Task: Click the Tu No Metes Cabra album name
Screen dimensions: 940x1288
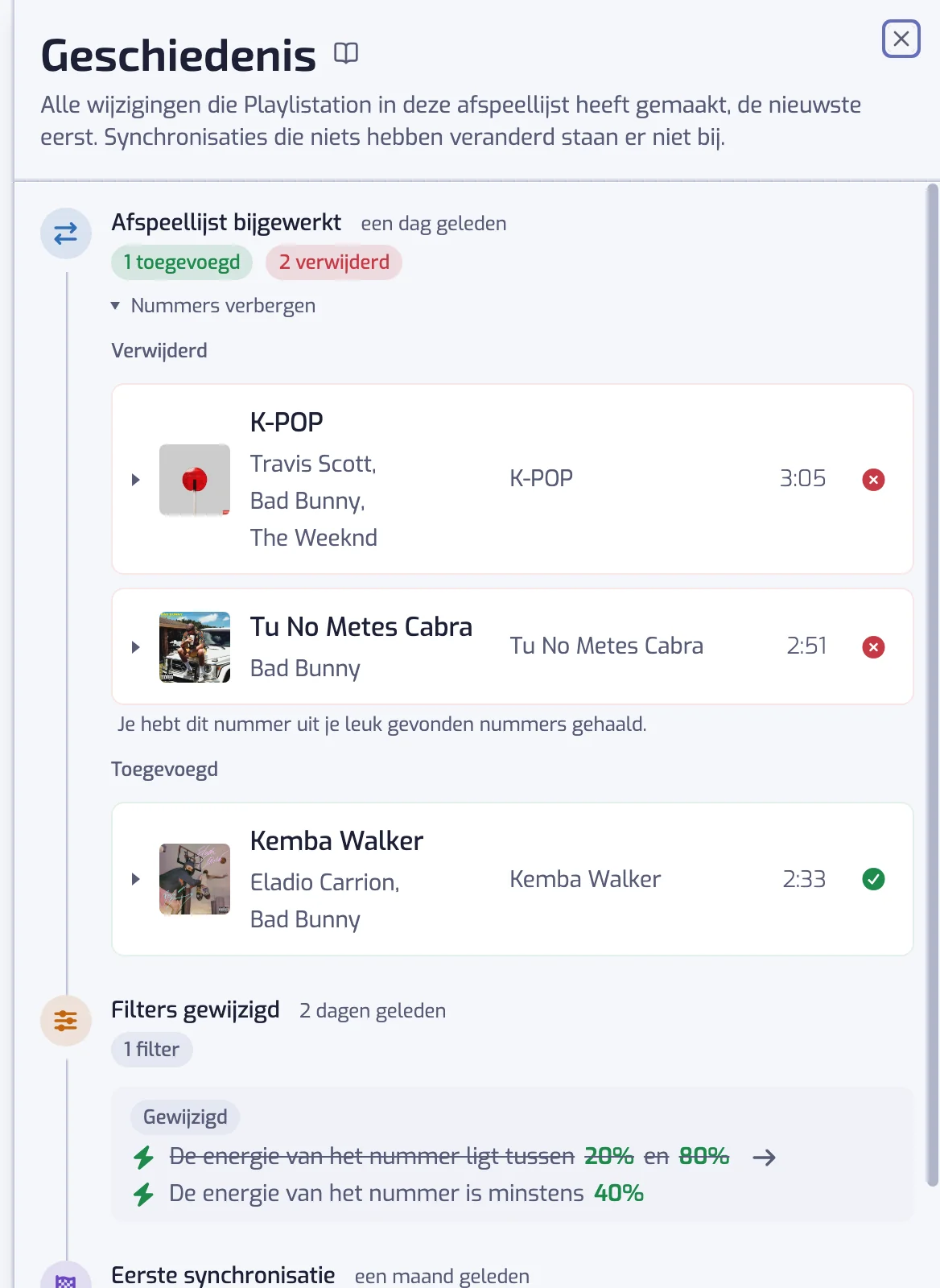Action: coord(607,646)
